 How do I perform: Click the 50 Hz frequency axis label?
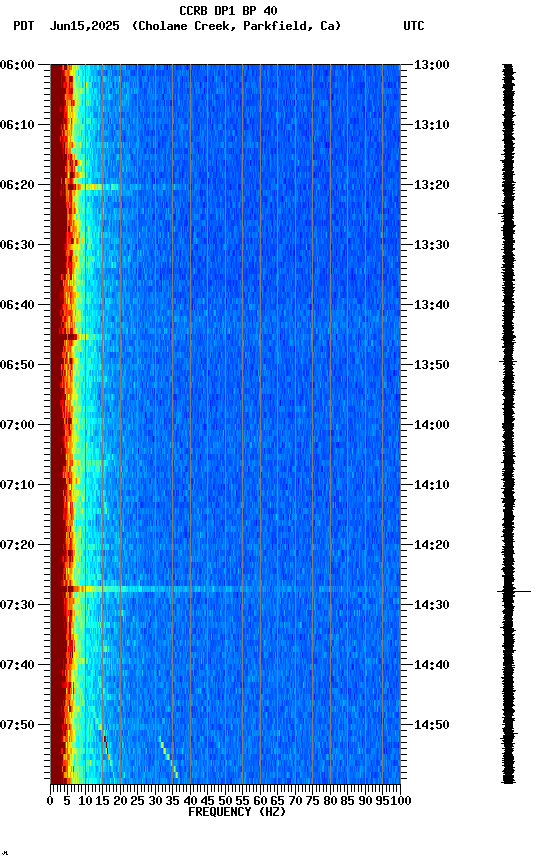pyautogui.click(x=225, y=801)
